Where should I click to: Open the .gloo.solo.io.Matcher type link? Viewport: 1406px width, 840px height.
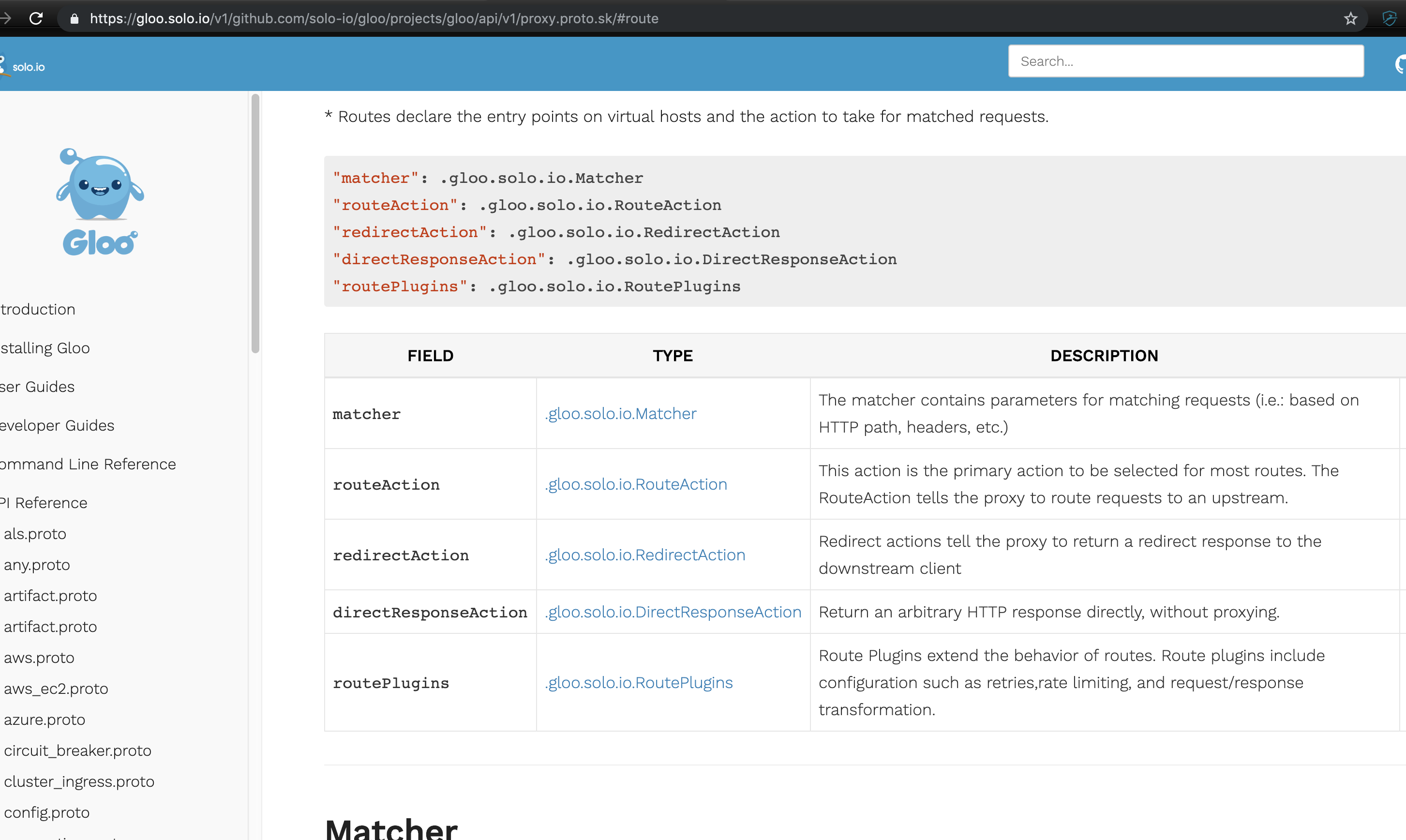coord(620,413)
